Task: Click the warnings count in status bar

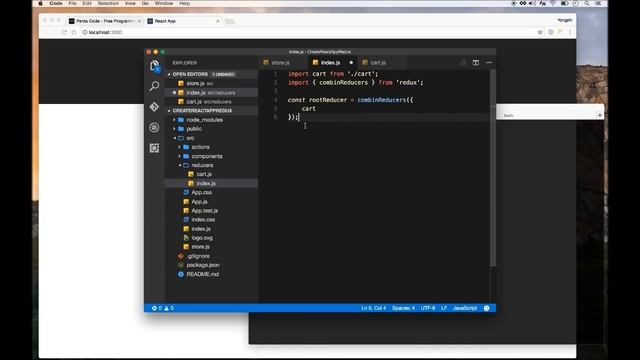Action: 169,308
